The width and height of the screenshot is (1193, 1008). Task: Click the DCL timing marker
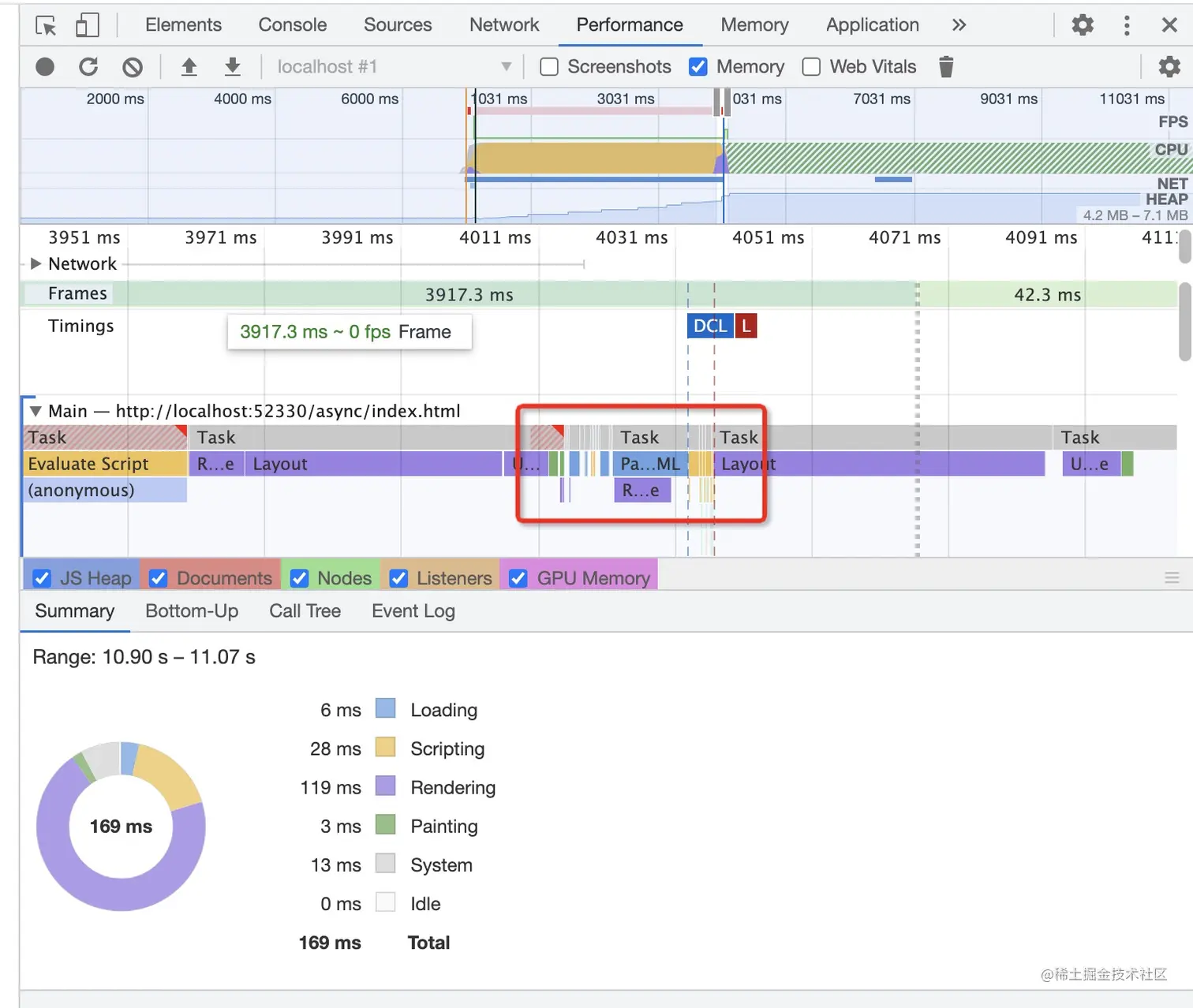coord(710,326)
